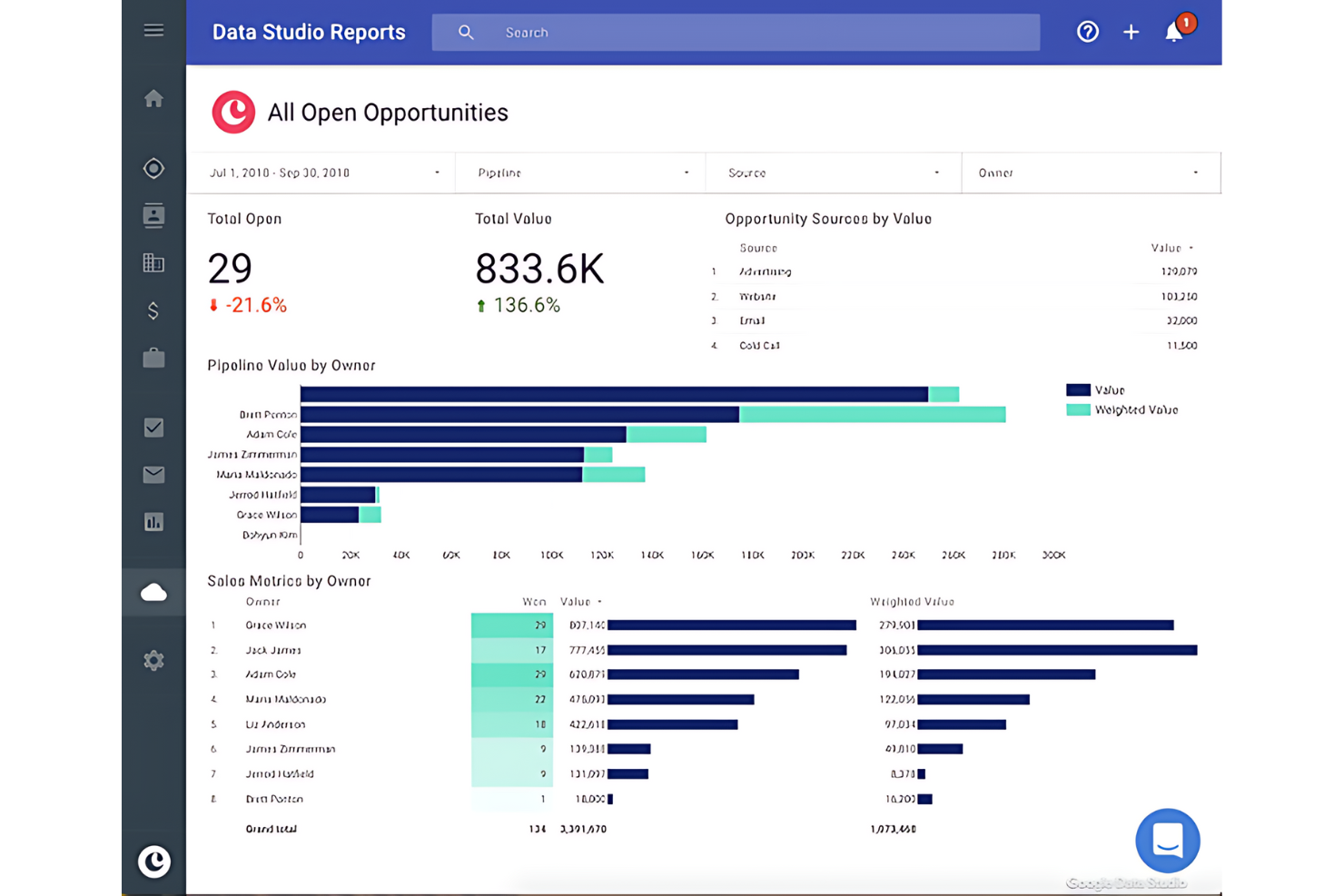Click the notification bell icon
The height and width of the screenshot is (896, 1344).
pyautogui.click(x=1174, y=33)
